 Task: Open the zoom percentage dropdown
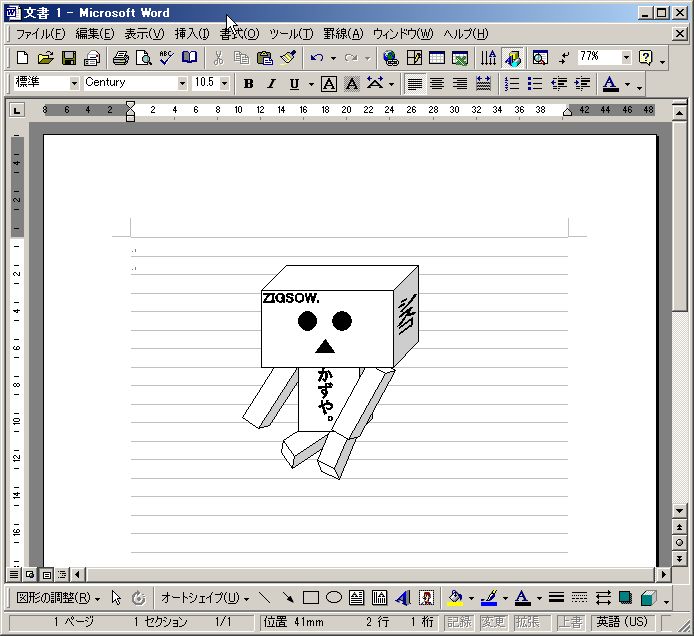tap(626, 58)
